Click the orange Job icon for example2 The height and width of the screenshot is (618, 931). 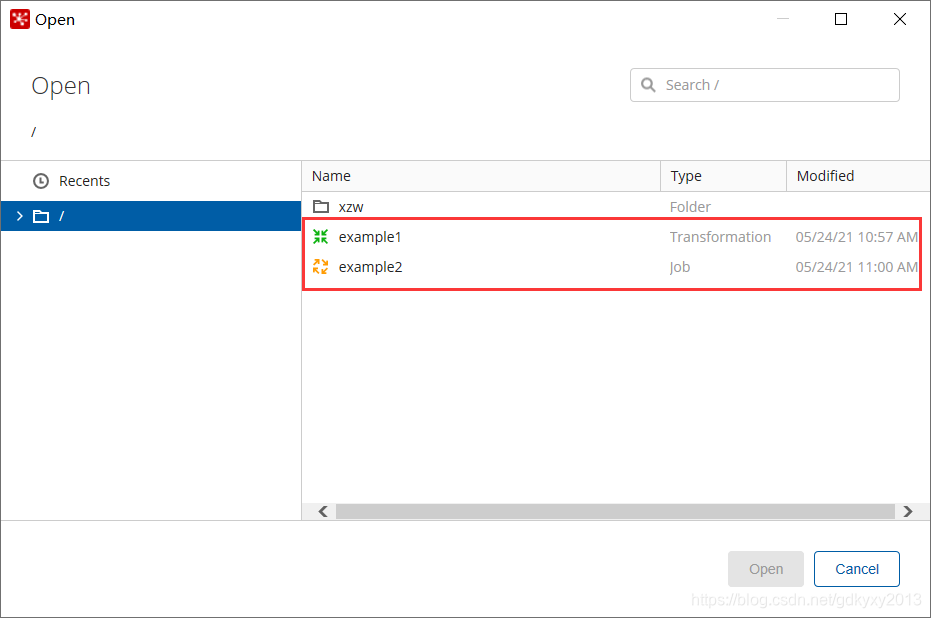[x=321, y=267]
